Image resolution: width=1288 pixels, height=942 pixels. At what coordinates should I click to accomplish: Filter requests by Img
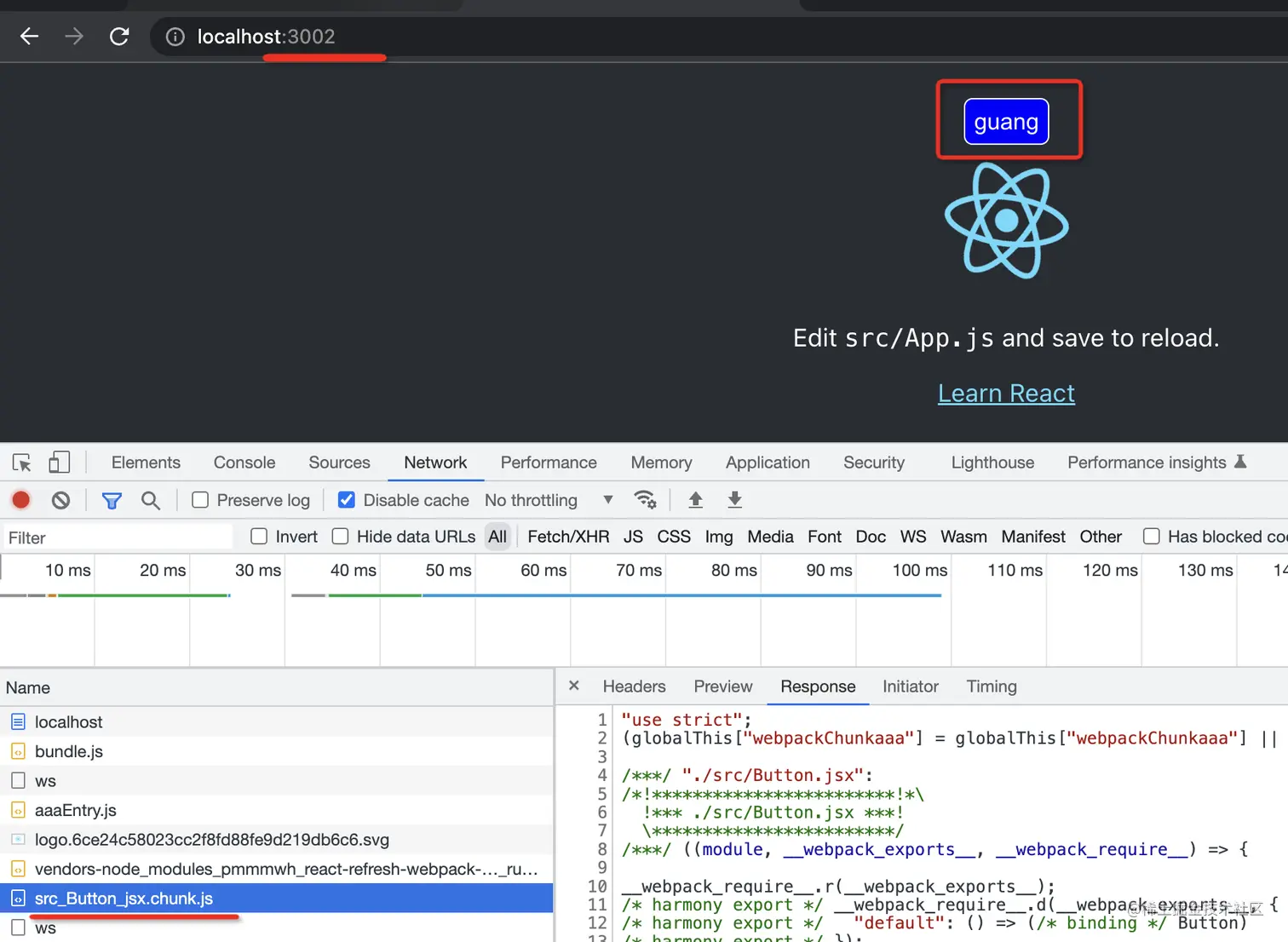click(x=719, y=537)
